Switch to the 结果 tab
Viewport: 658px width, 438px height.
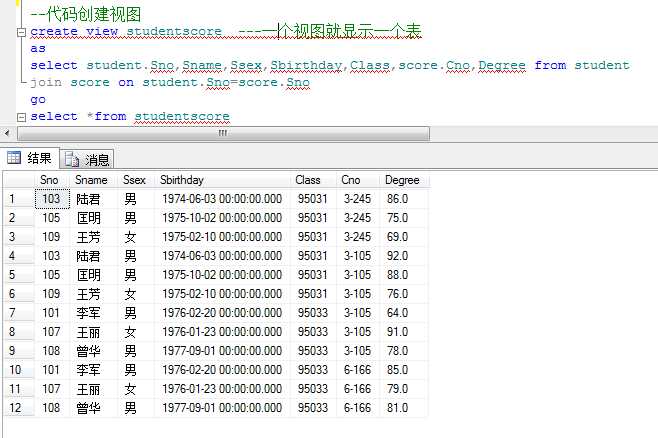29,159
